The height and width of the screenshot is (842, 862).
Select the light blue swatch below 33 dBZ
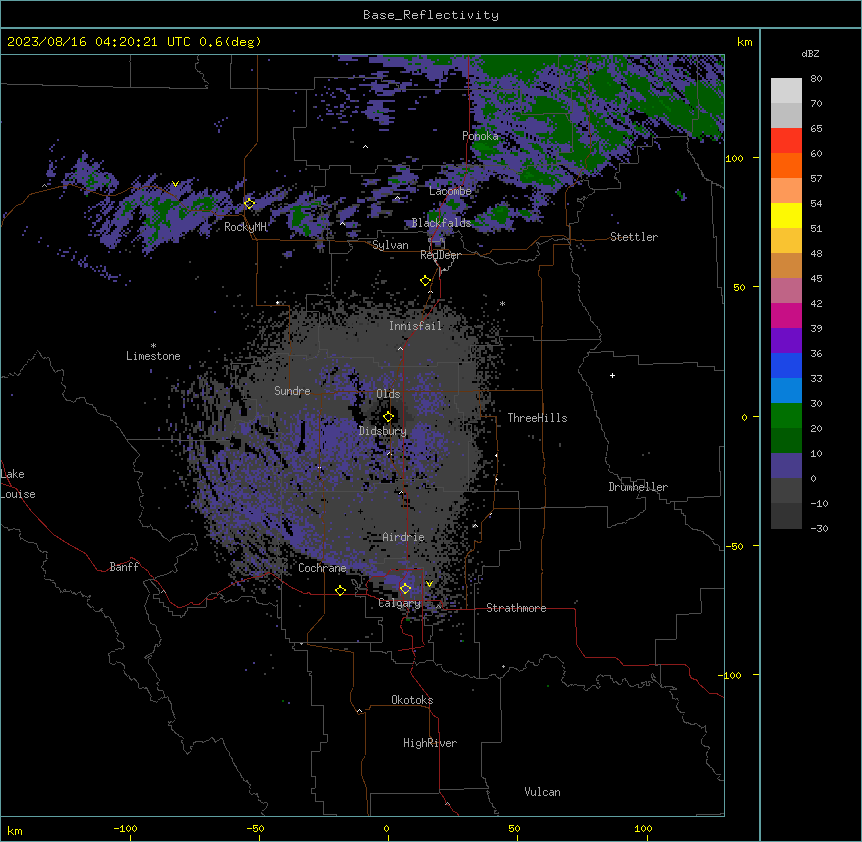click(786, 391)
